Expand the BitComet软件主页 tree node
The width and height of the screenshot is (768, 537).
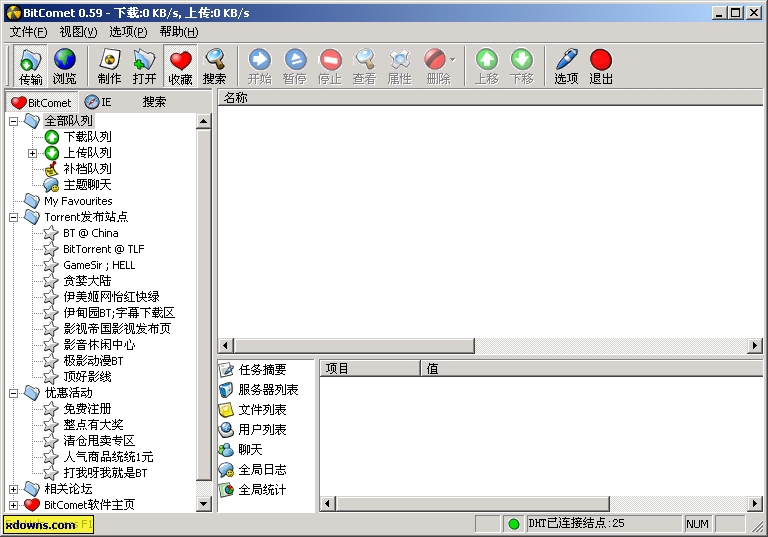click(14, 505)
